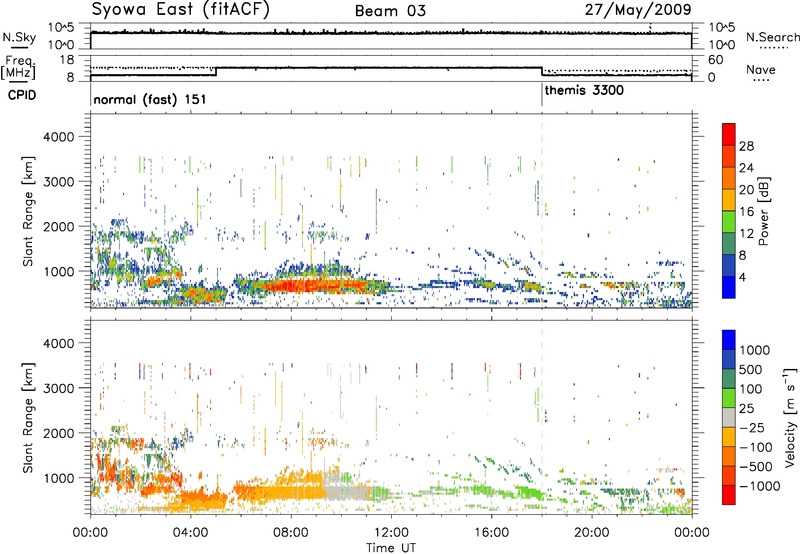Click the 'normal (fast) 151' text
Screen dimensions: 800x554
pos(149,99)
